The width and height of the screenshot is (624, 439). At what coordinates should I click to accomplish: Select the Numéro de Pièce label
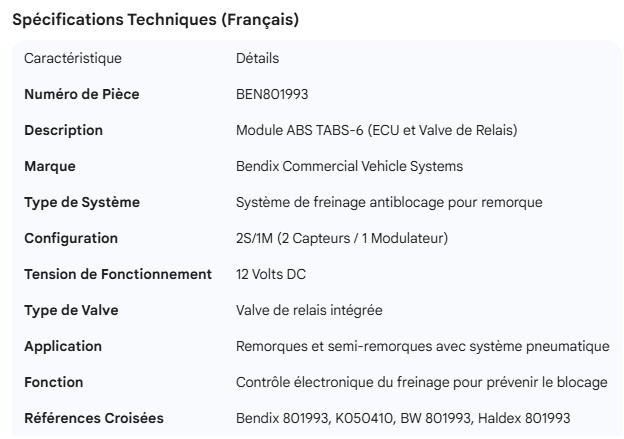click(82, 94)
